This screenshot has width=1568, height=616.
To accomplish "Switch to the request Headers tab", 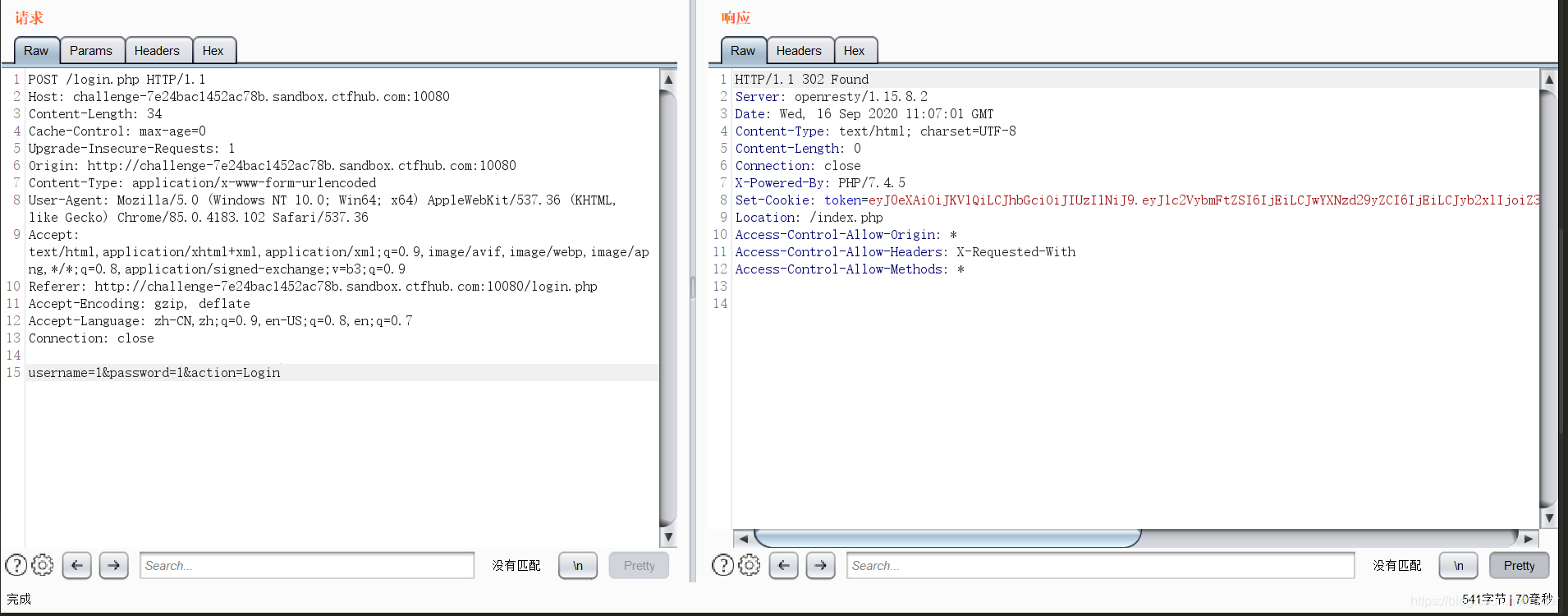I will (x=157, y=50).
